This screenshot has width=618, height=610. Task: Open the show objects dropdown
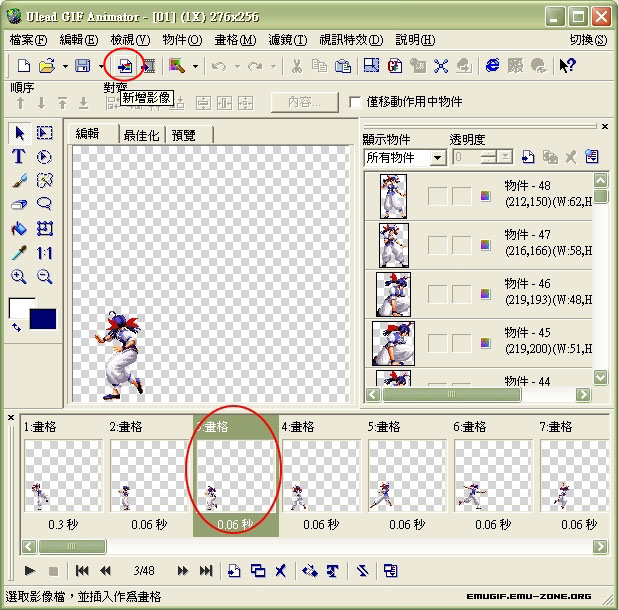coord(437,158)
